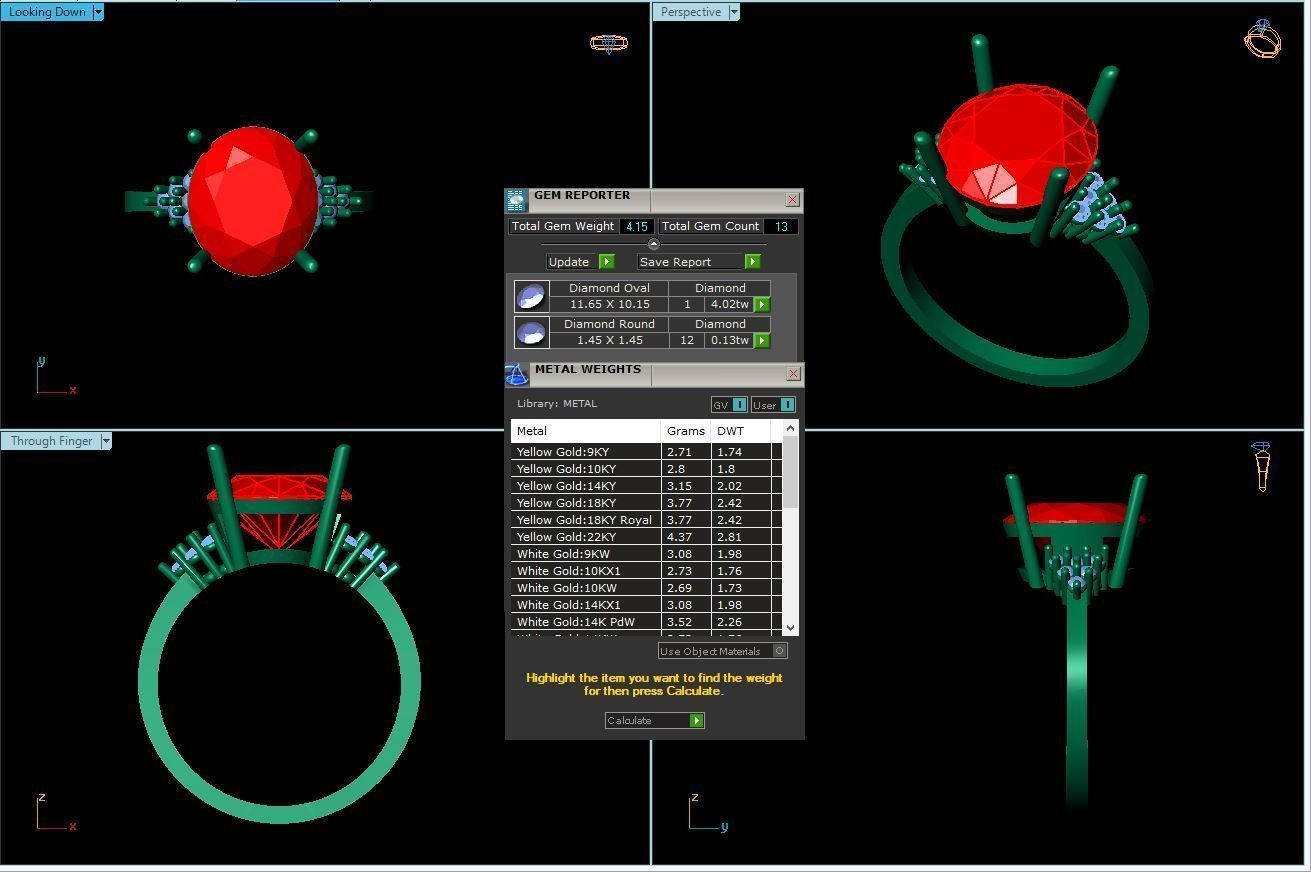This screenshot has width=1311, height=872.
Task: Click the Gem Reporter panel icon
Action: coord(516,200)
